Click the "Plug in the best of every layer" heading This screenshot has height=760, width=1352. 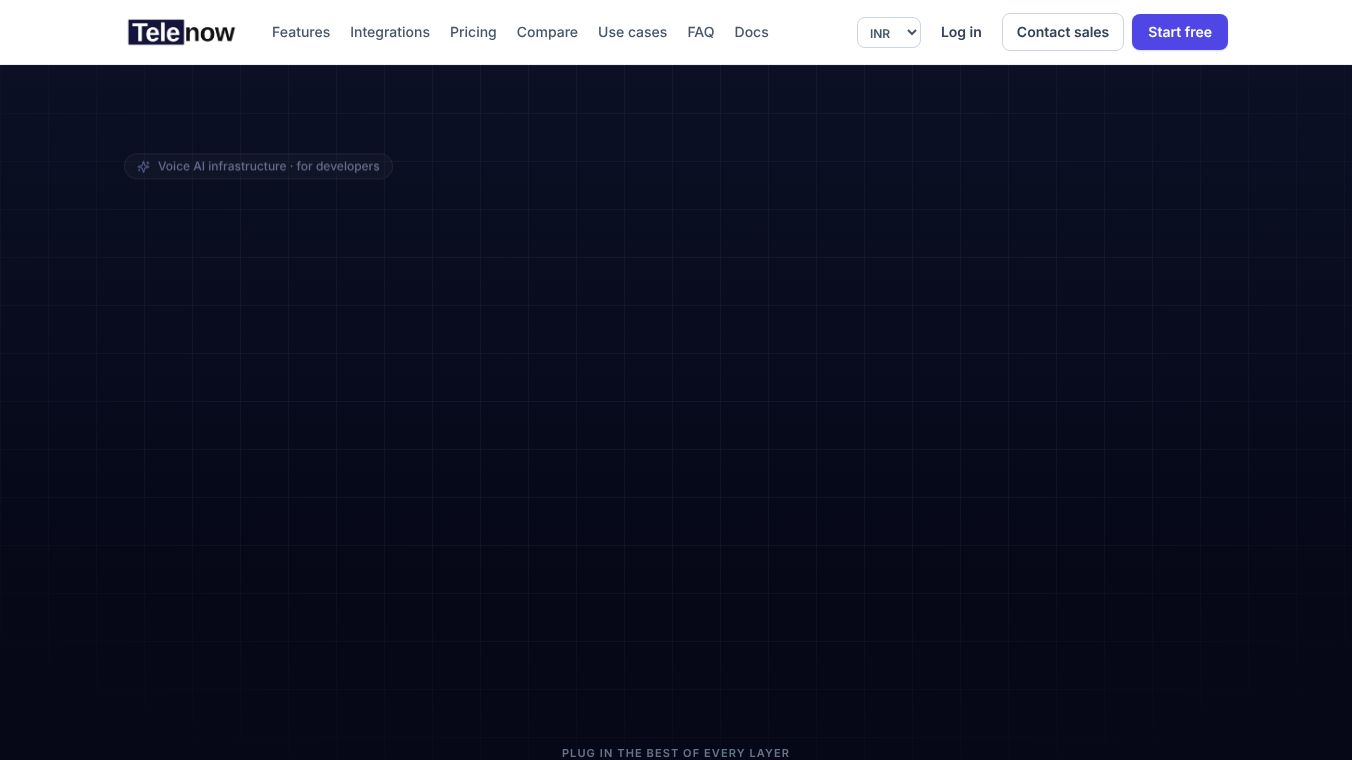coord(676,753)
